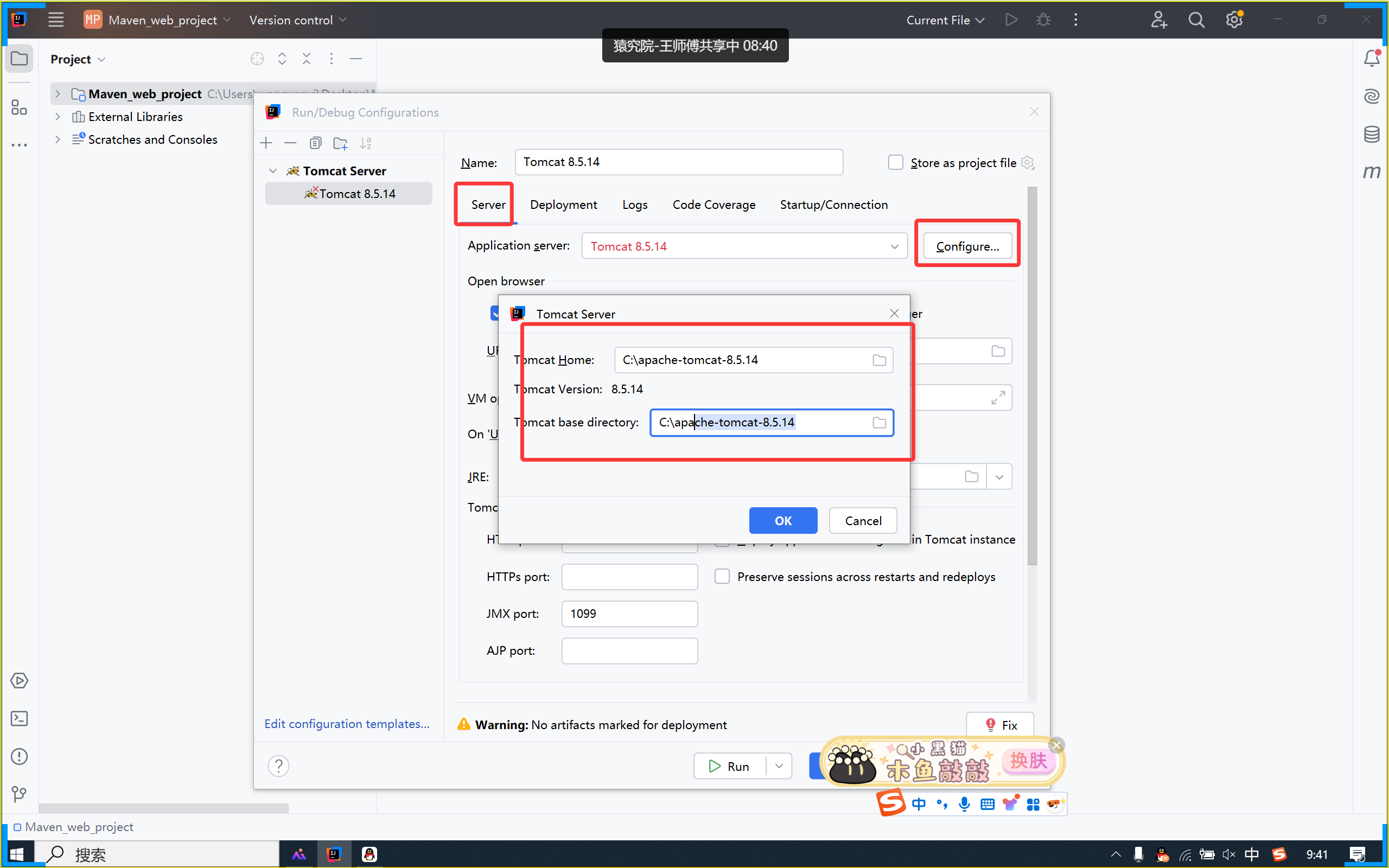Open Project panel options dots
Image resolution: width=1389 pixels, height=868 pixels.
point(331,59)
